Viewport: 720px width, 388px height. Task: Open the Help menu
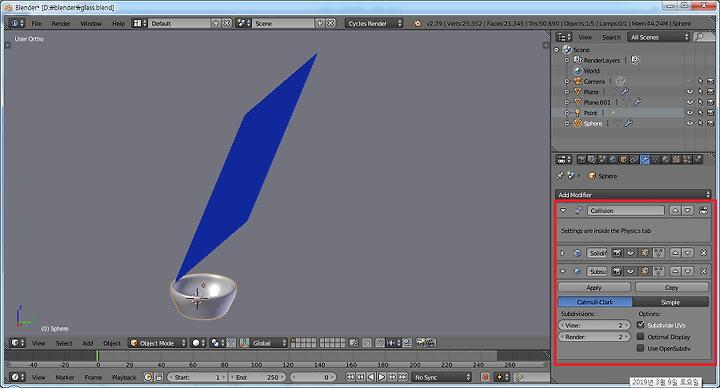[118, 23]
